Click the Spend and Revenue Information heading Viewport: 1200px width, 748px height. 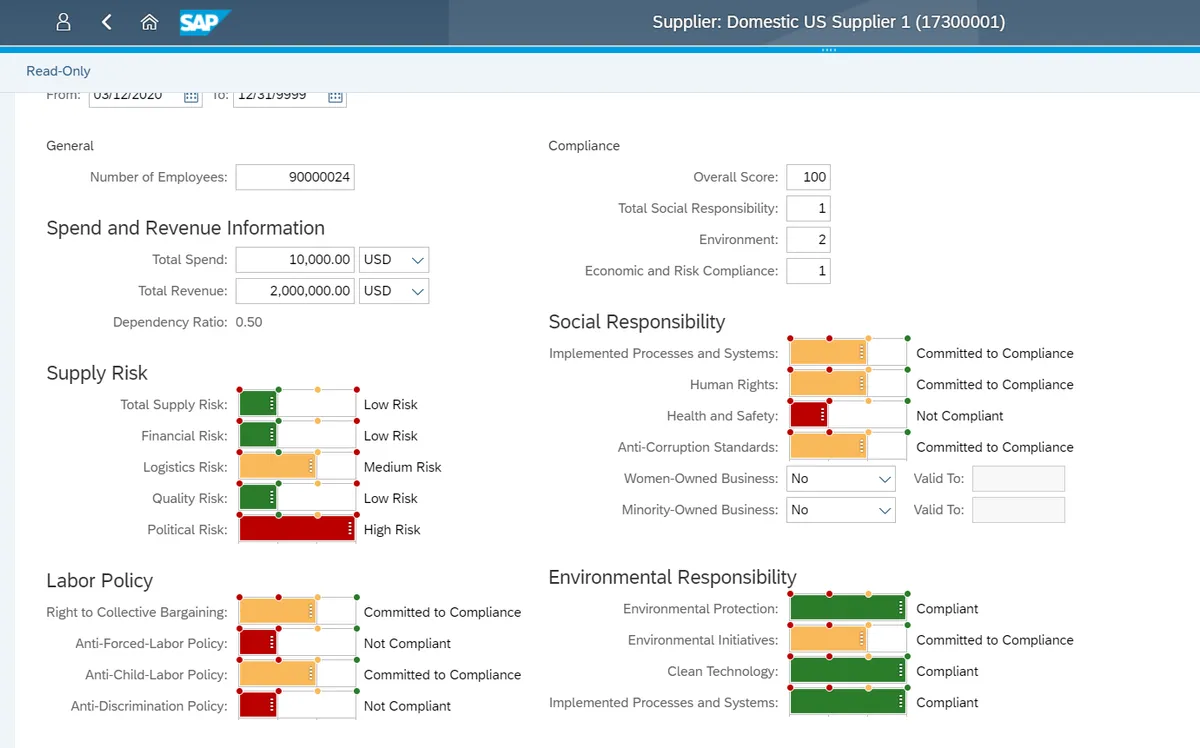coord(186,228)
